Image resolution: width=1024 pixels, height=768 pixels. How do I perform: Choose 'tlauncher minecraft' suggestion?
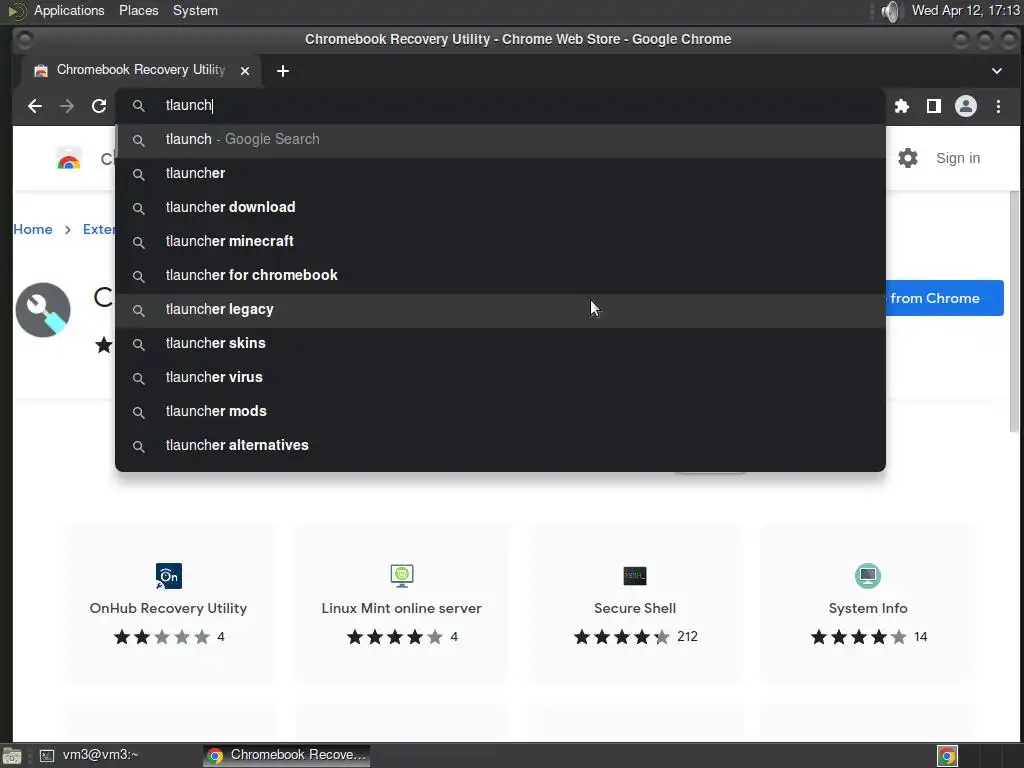pos(500,242)
